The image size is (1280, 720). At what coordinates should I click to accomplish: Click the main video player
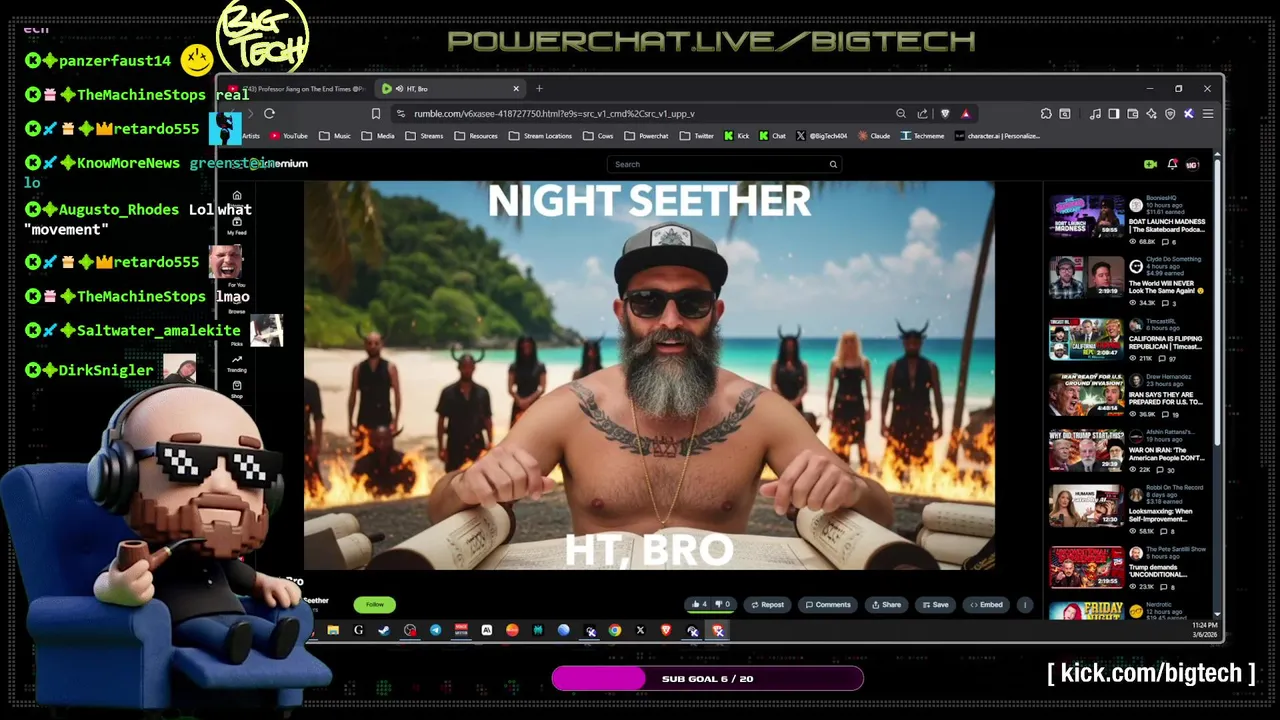(649, 375)
